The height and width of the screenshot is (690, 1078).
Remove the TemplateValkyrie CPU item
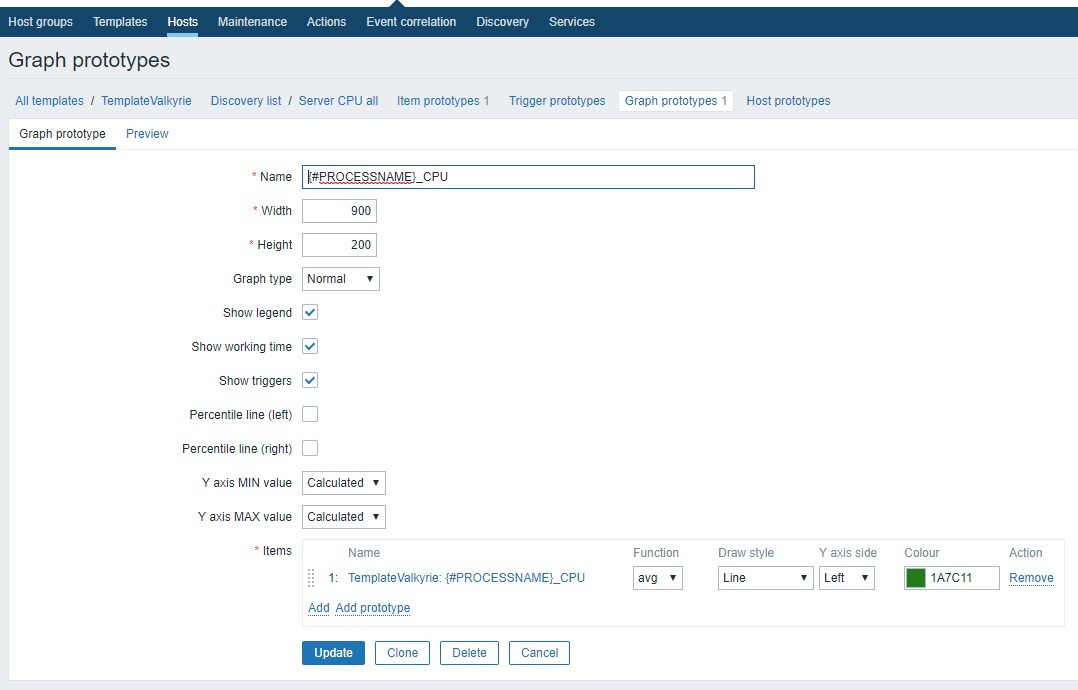pyautogui.click(x=1031, y=578)
